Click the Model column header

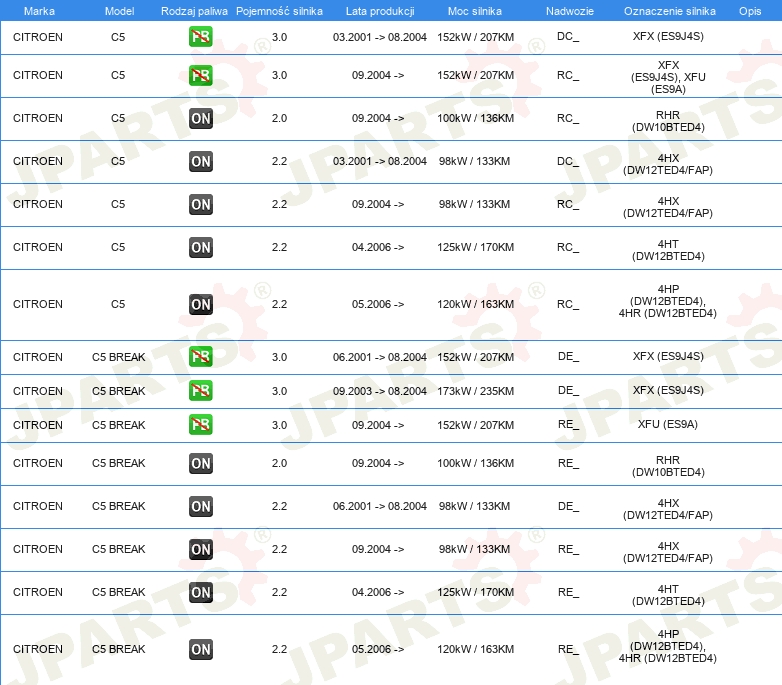coord(119,11)
